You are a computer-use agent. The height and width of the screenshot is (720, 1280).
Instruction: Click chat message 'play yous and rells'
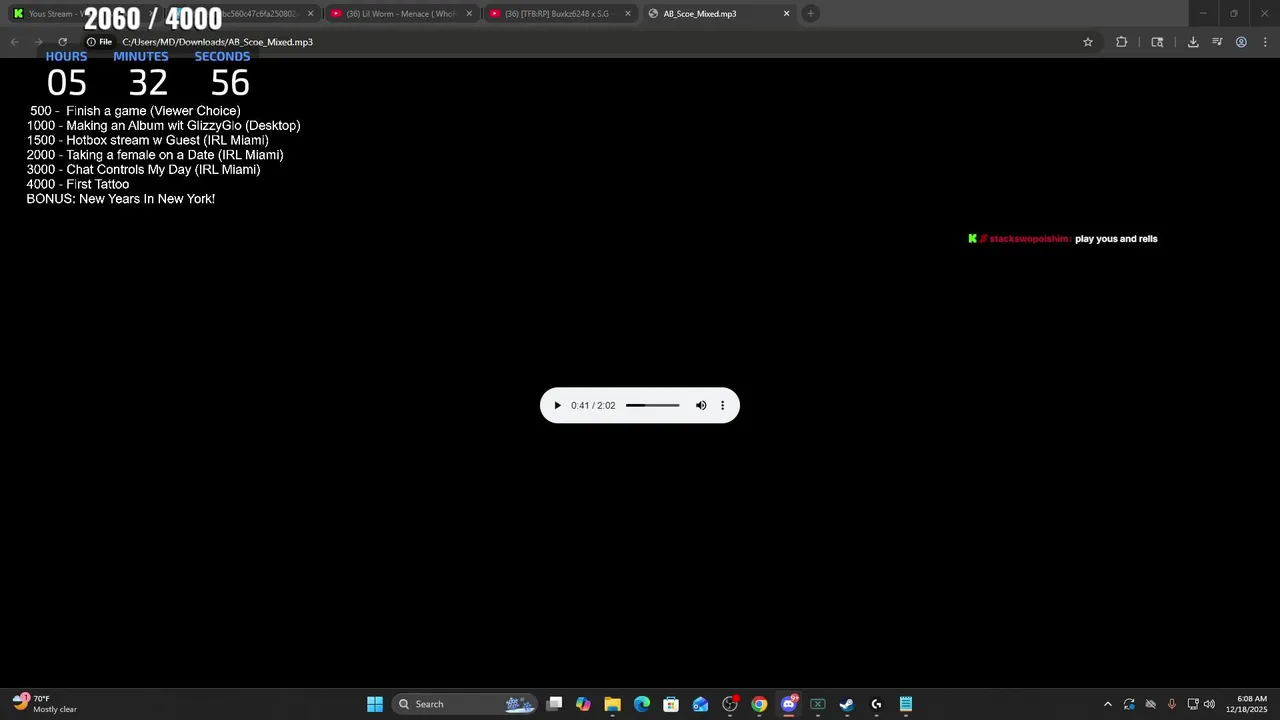1116,239
